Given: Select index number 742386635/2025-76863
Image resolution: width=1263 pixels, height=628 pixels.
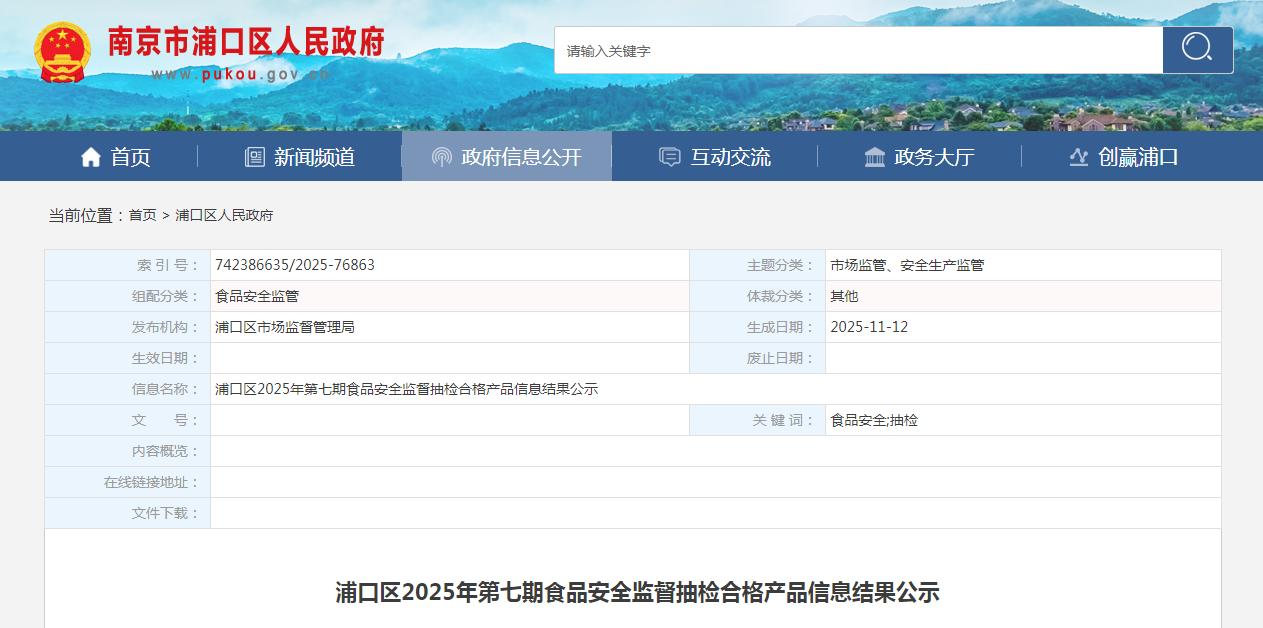Looking at the screenshot, I should tap(295, 265).
